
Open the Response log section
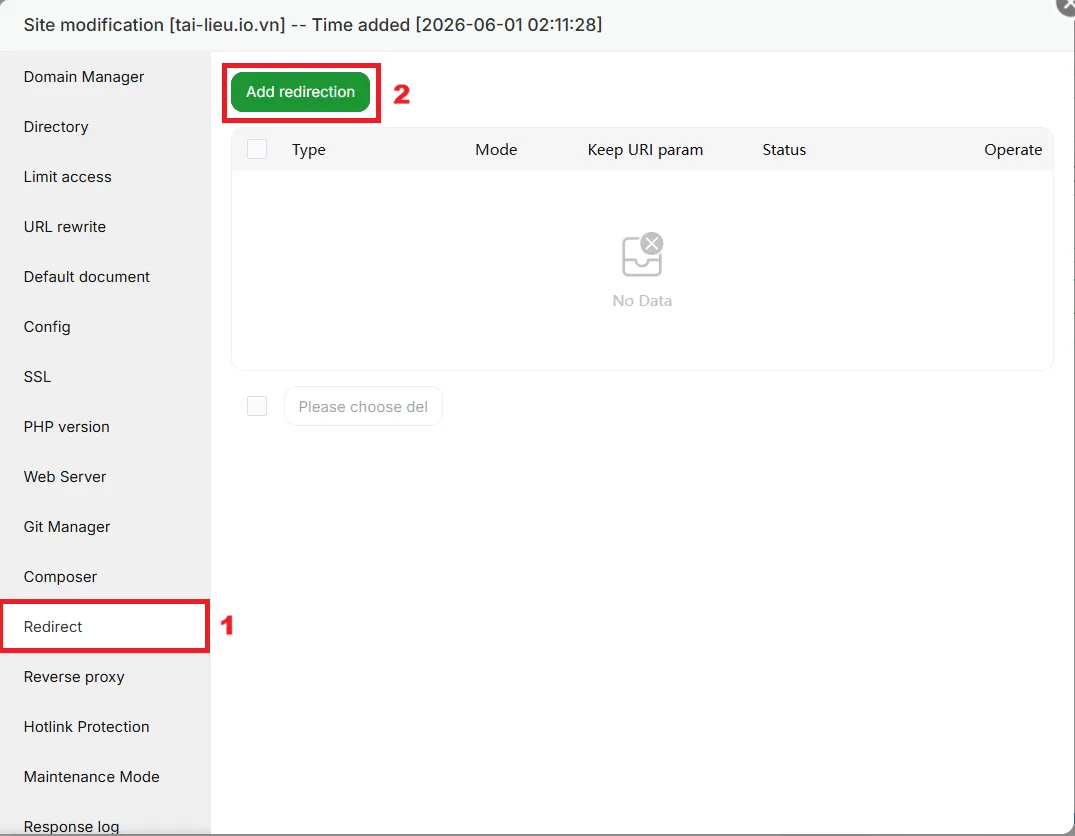pos(71,826)
